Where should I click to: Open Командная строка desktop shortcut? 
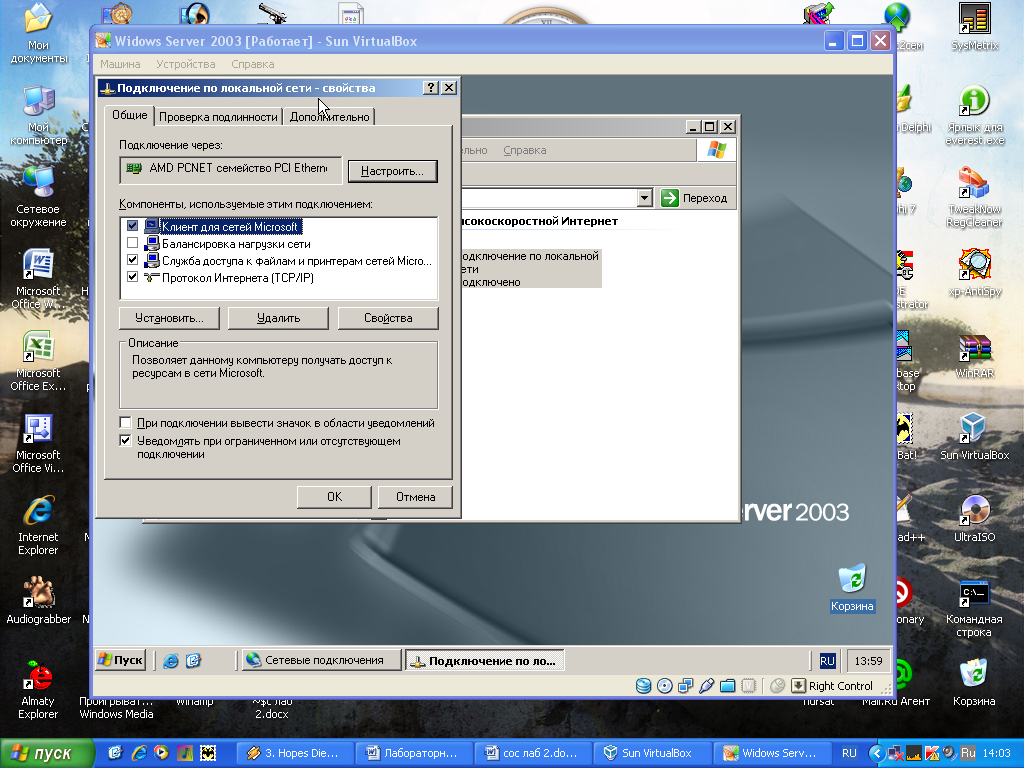pos(974,607)
